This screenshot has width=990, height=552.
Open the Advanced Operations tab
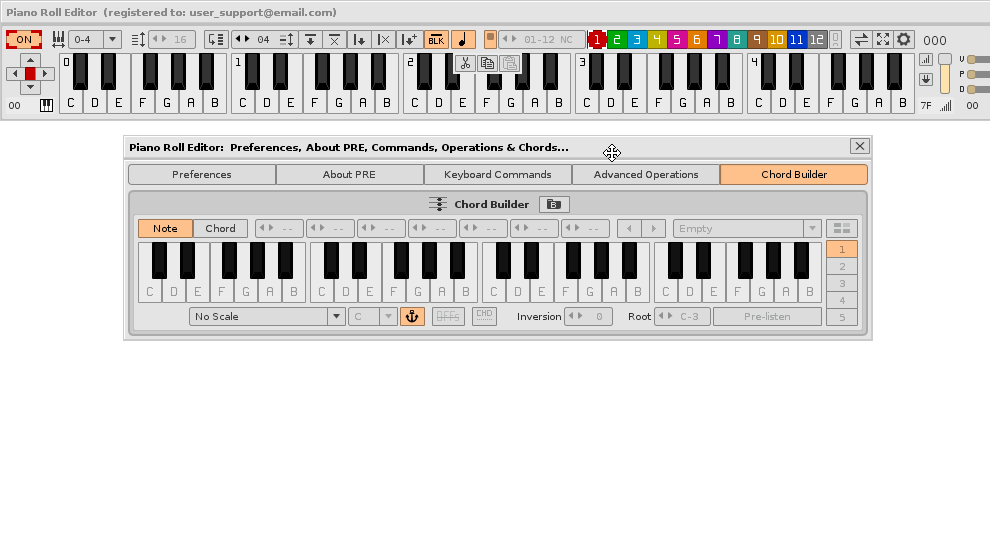(x=645, y=175)
